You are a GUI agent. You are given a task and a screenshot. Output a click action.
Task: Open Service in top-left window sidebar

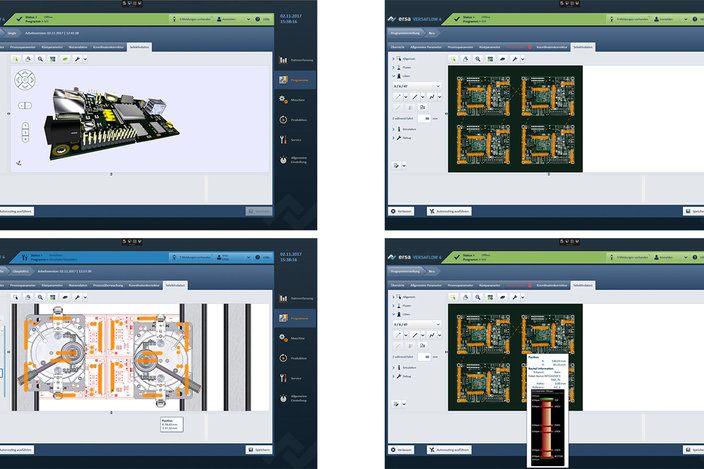(x=295, y=140)
